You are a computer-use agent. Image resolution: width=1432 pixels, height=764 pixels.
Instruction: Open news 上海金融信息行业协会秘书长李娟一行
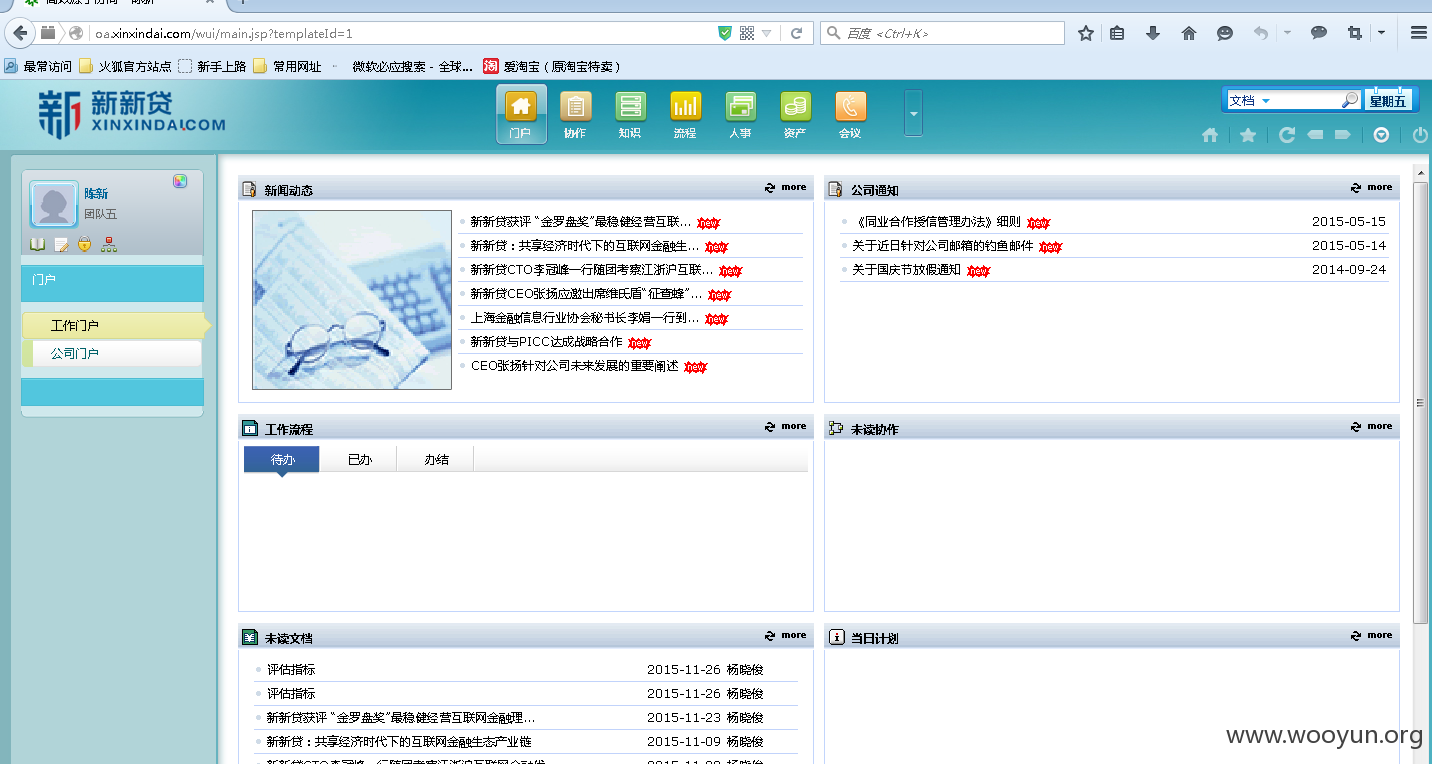tap(585, 318)
